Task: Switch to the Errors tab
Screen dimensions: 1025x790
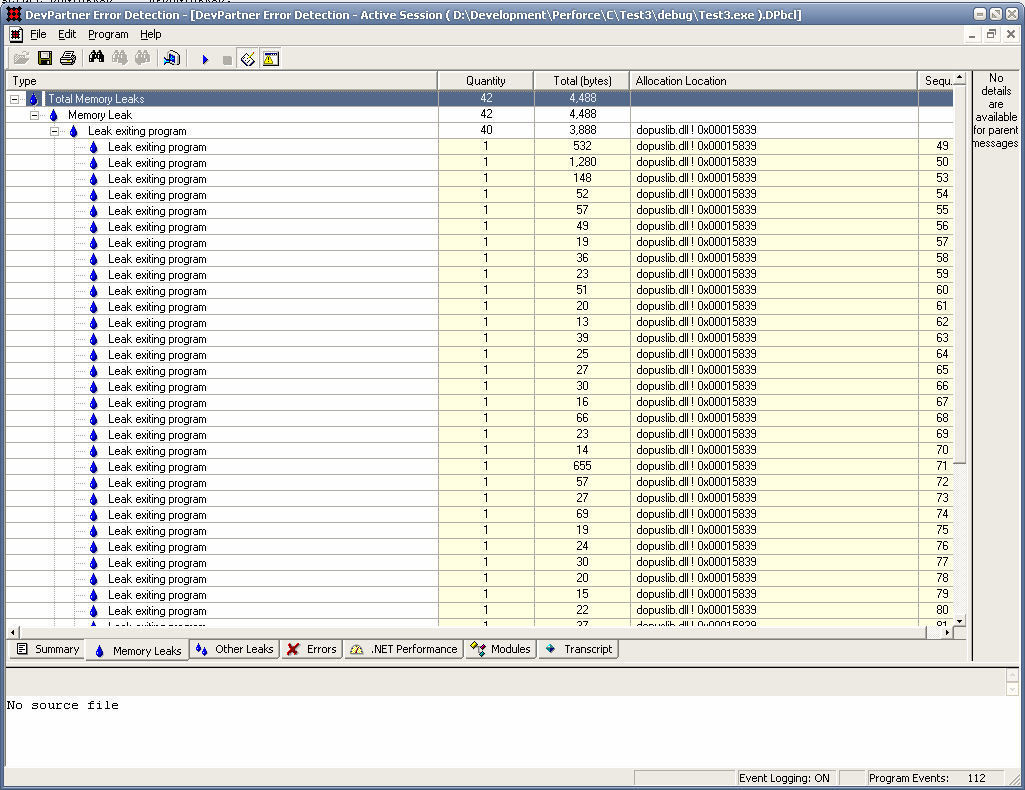Action: click(x=312, y=649)
